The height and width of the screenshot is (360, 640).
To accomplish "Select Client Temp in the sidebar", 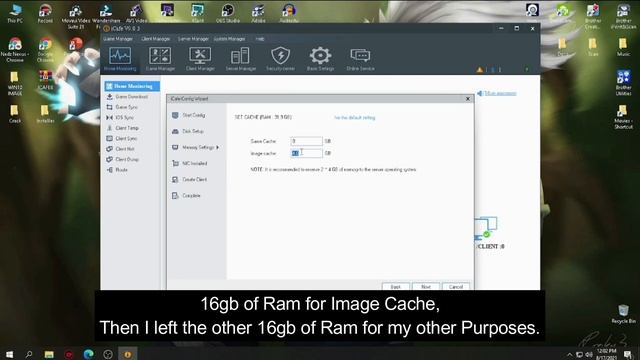I will [x=127, y=128].
